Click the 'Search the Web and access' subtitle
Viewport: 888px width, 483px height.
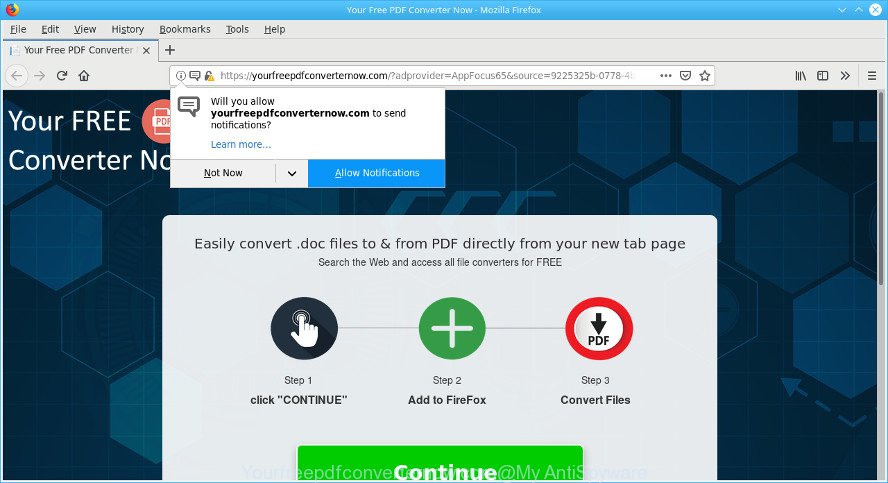440,262
